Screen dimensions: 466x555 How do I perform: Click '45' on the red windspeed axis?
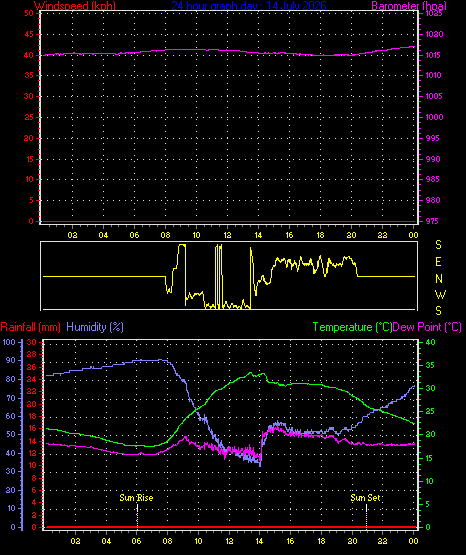pos(29,34)
